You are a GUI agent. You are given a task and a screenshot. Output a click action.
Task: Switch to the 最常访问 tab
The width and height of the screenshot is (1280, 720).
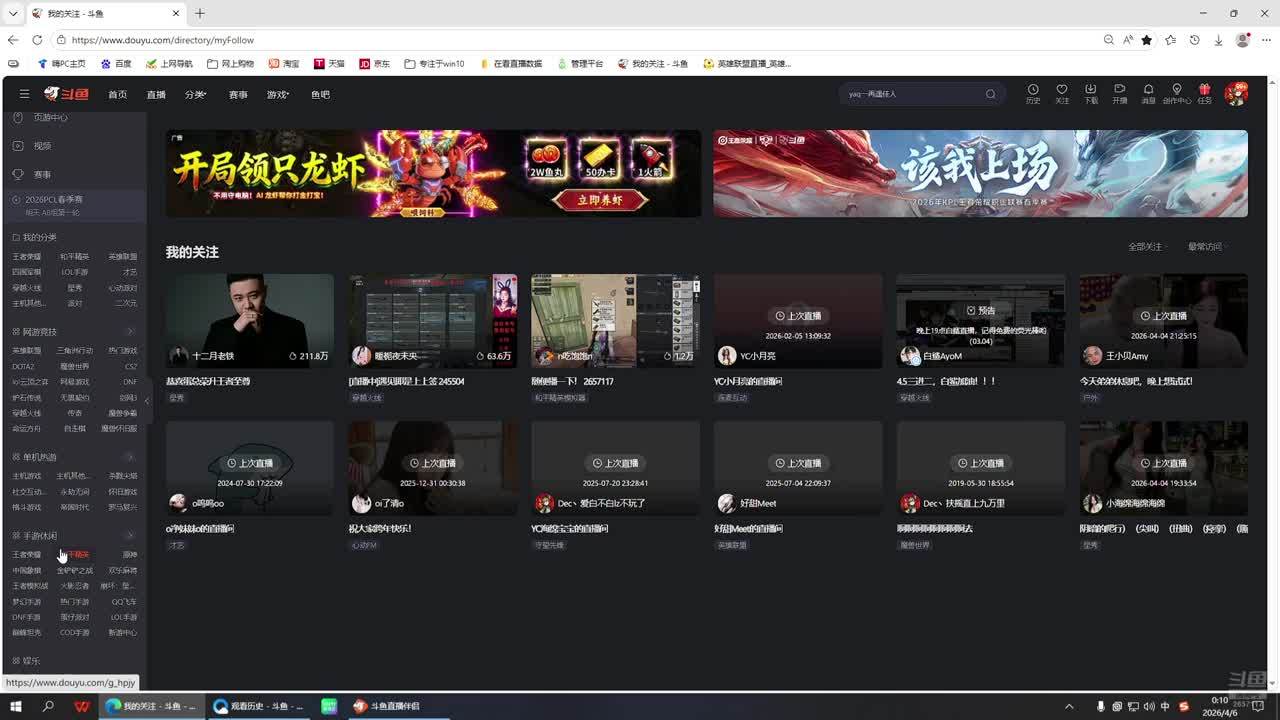tap(1206, 247)
